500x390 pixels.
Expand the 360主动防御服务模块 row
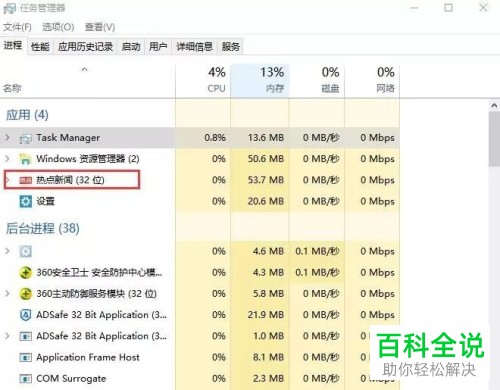(x=8, y=293)
